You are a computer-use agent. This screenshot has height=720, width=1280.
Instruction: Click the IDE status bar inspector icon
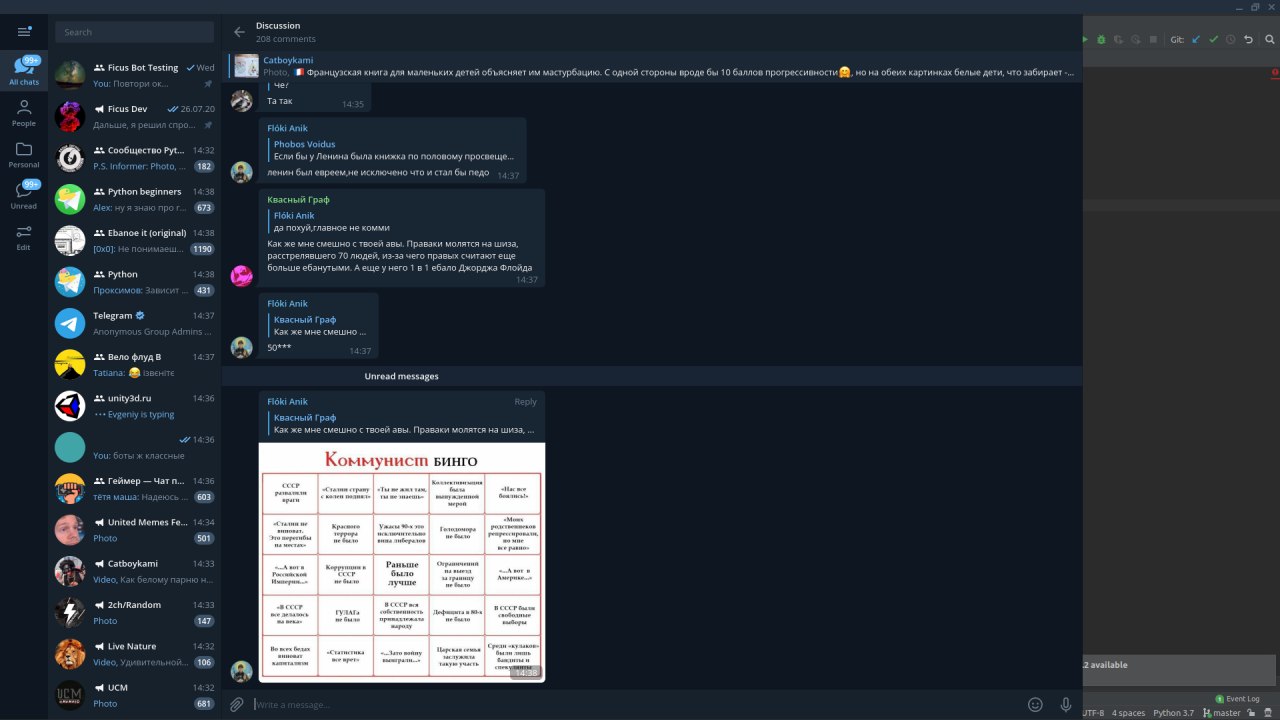[1268, 713]
